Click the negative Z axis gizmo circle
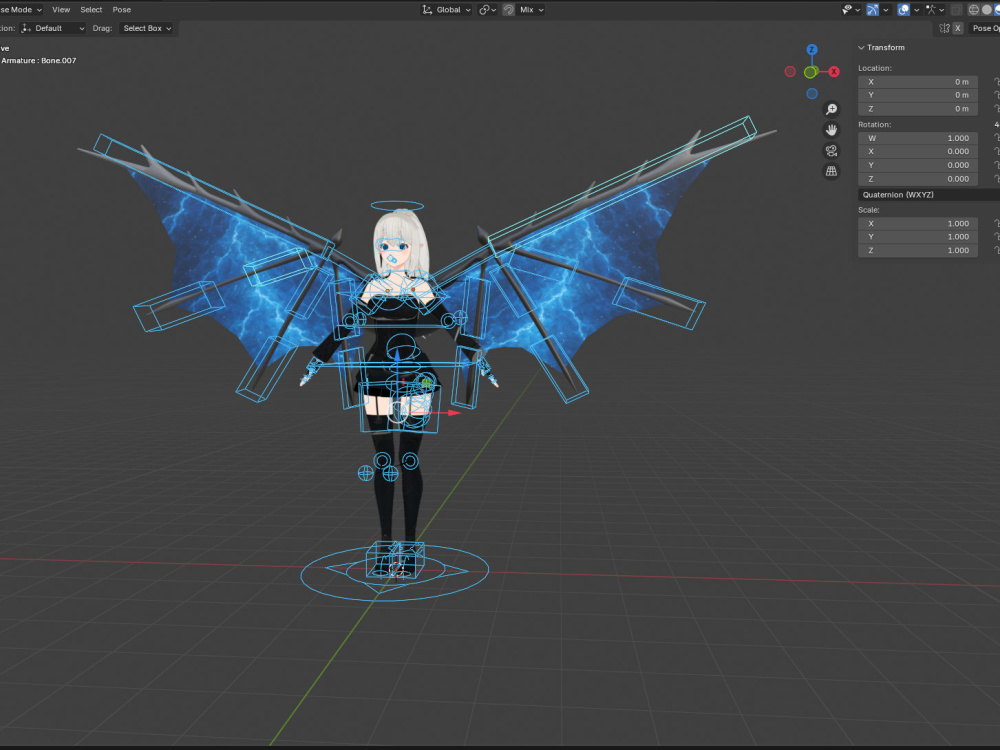 click(x=812, y=94)
